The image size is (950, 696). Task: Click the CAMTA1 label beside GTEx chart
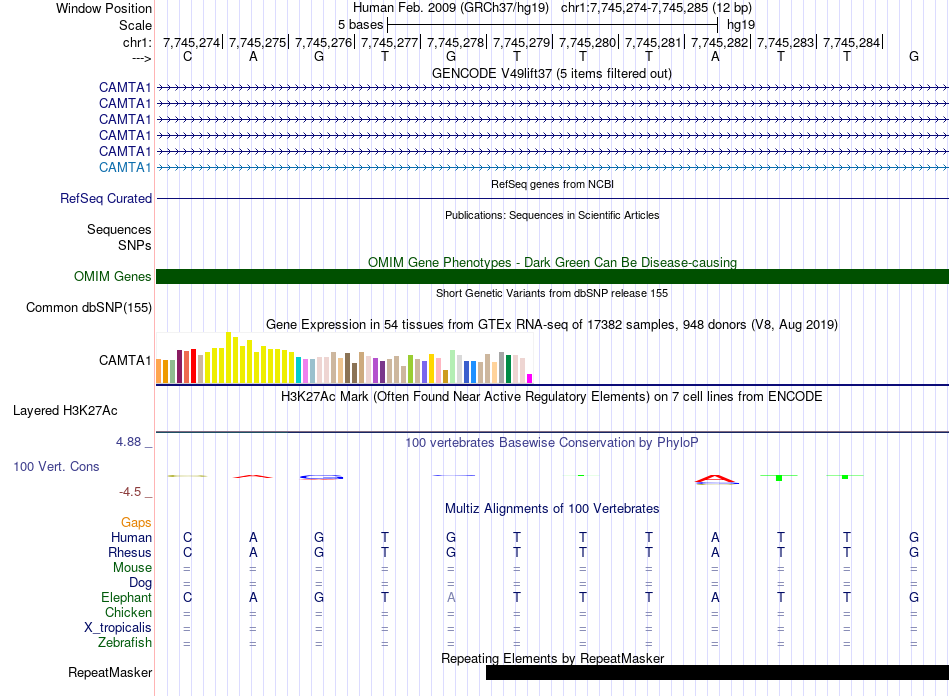coord(125,360)
